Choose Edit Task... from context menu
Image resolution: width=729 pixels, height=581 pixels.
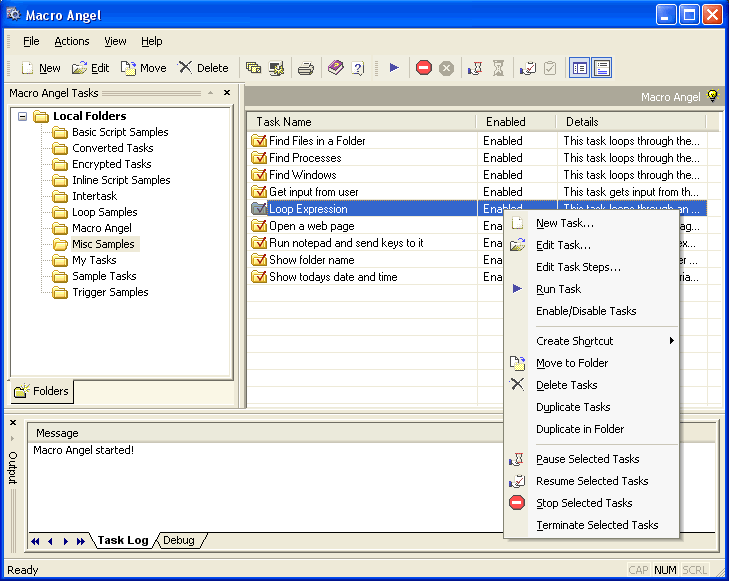591,245
